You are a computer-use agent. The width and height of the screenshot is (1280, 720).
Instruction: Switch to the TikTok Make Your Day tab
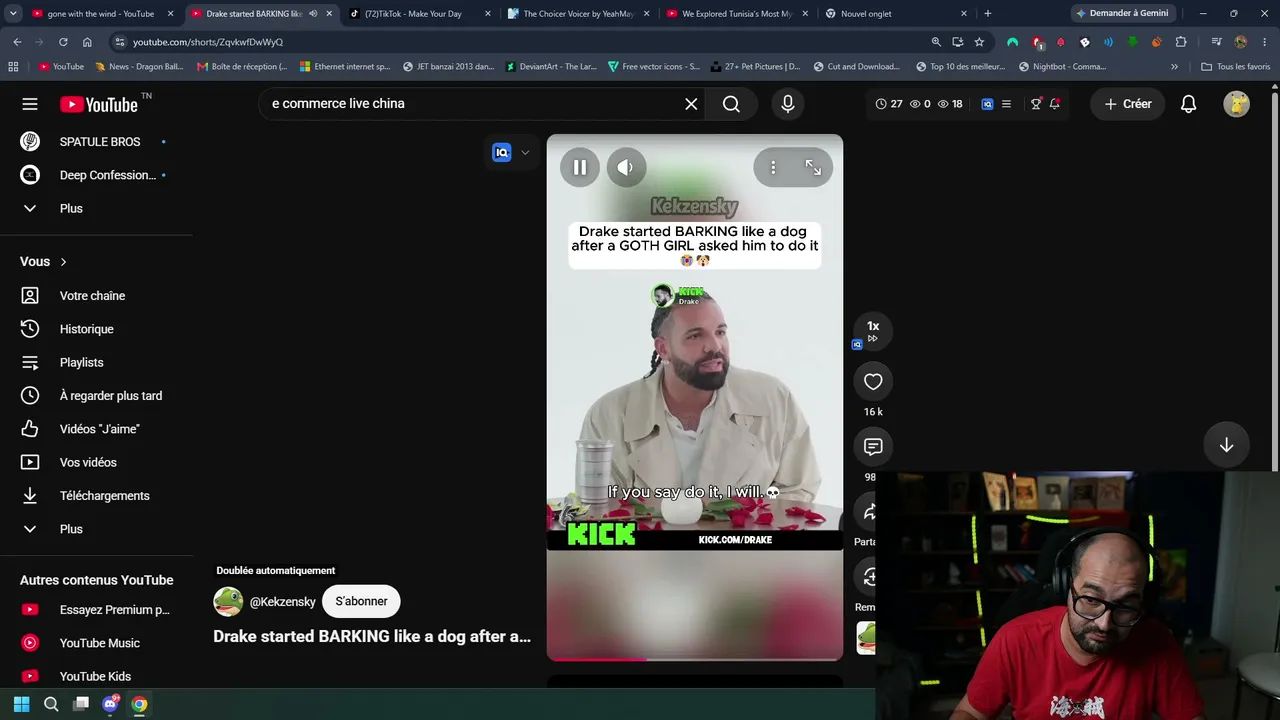tap(420, 14)
